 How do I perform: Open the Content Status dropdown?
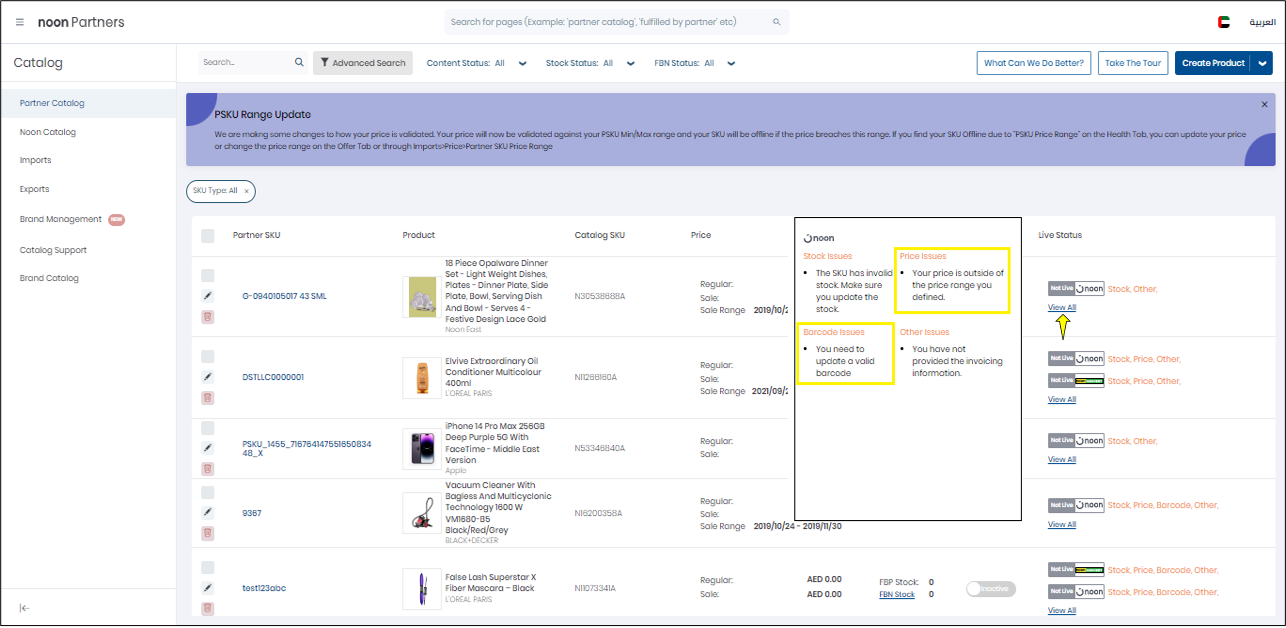[521, 62]
